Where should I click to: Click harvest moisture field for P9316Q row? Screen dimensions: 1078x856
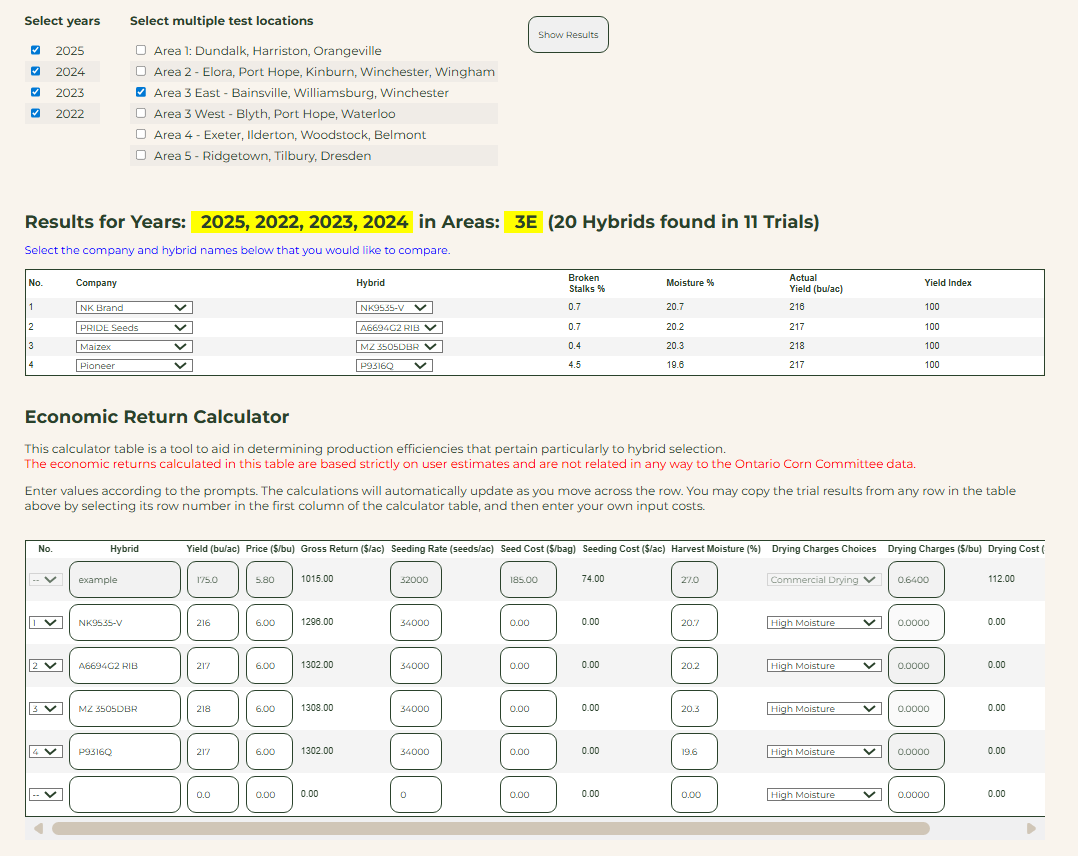click(x=694, y=752)
